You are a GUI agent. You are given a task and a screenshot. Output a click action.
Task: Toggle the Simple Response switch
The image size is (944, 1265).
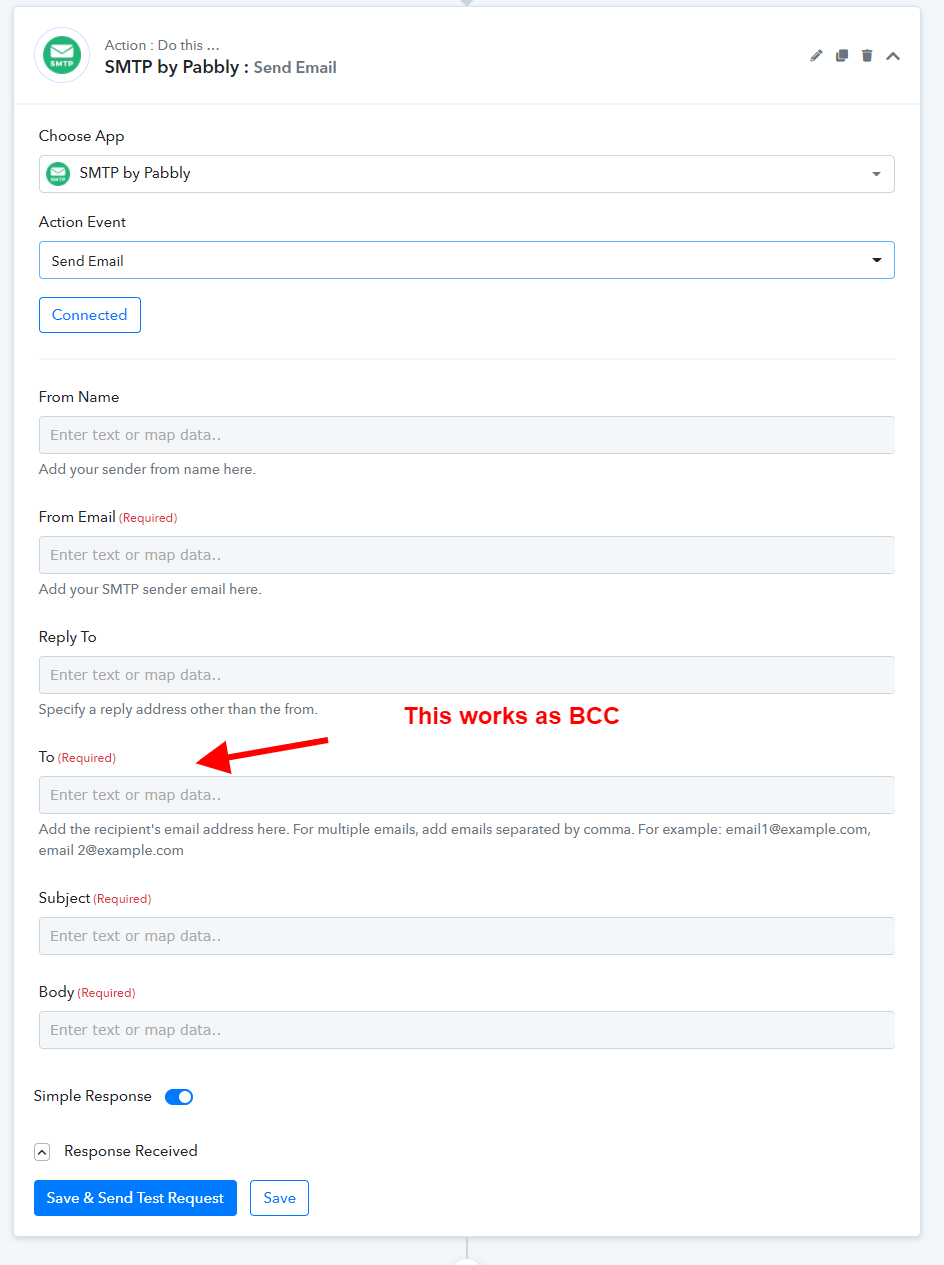179,1097
